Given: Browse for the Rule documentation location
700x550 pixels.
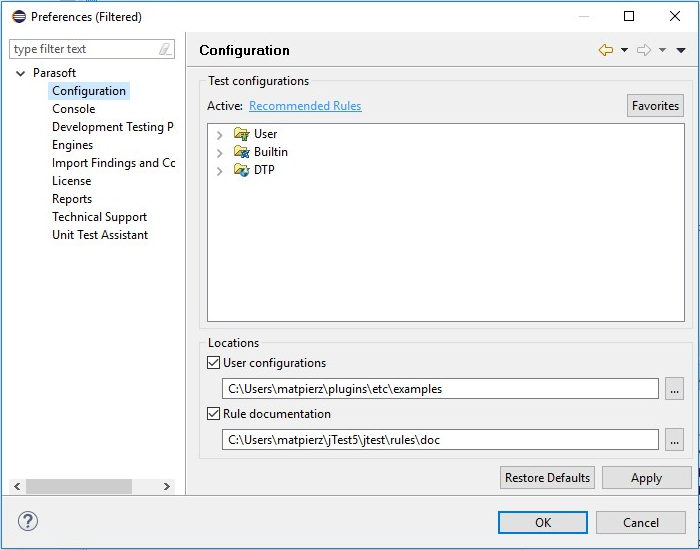Looking at the screenshot, I should (674, 440).
